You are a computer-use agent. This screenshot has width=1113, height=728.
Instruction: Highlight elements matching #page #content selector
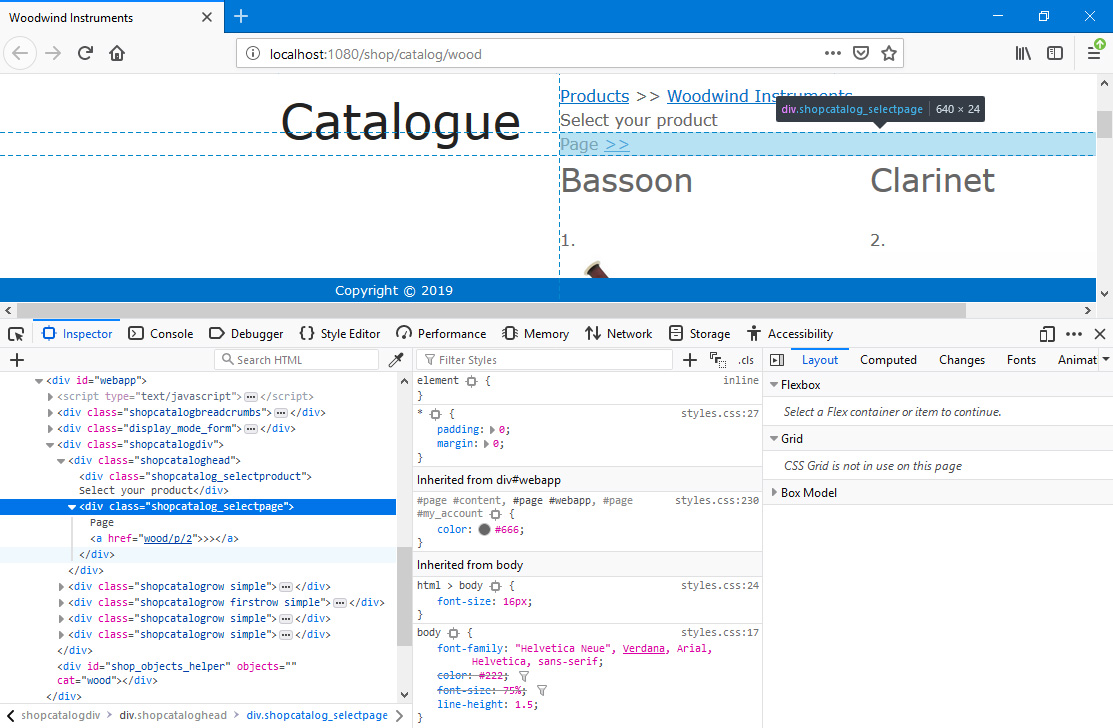495,514
